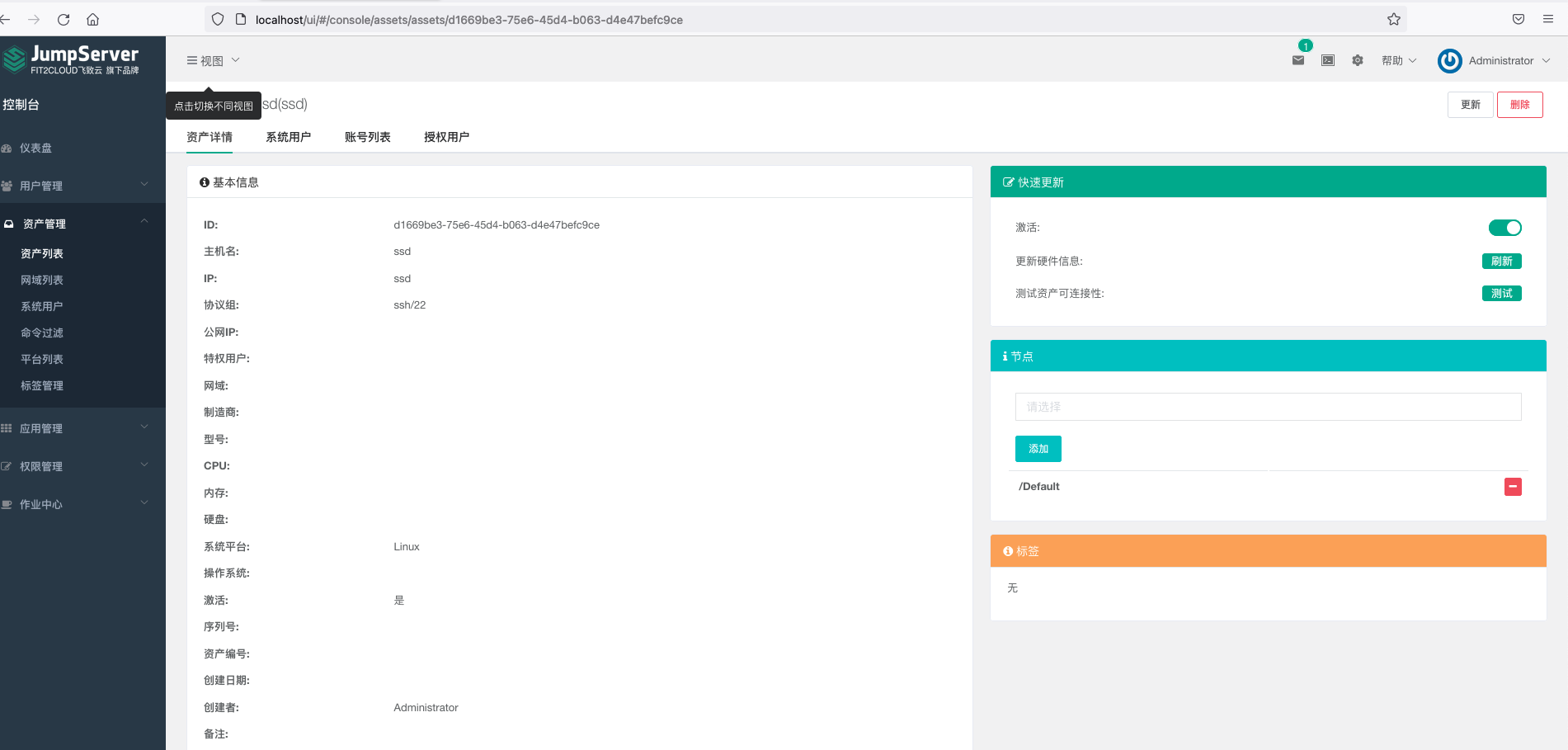
Task: Expand 用户管理 sidebar section
Action: [x=82, y=186]
